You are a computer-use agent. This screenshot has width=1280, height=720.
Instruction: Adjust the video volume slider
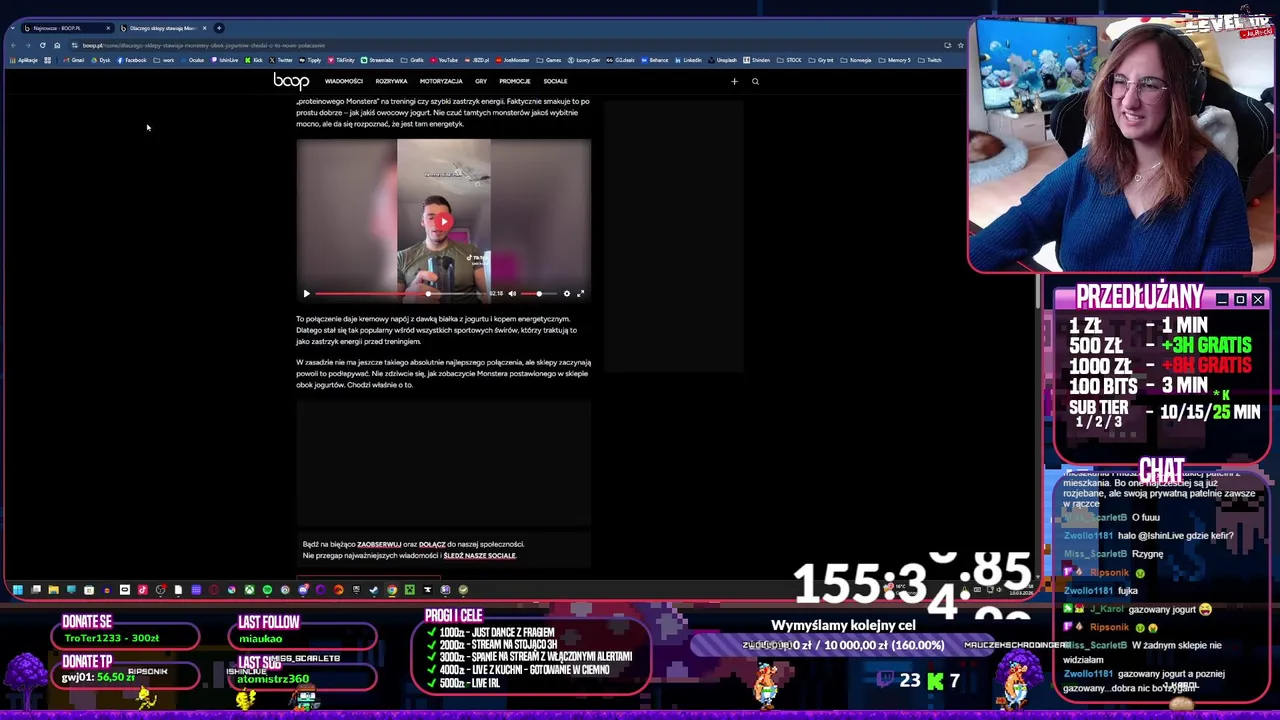pos(538,293)
